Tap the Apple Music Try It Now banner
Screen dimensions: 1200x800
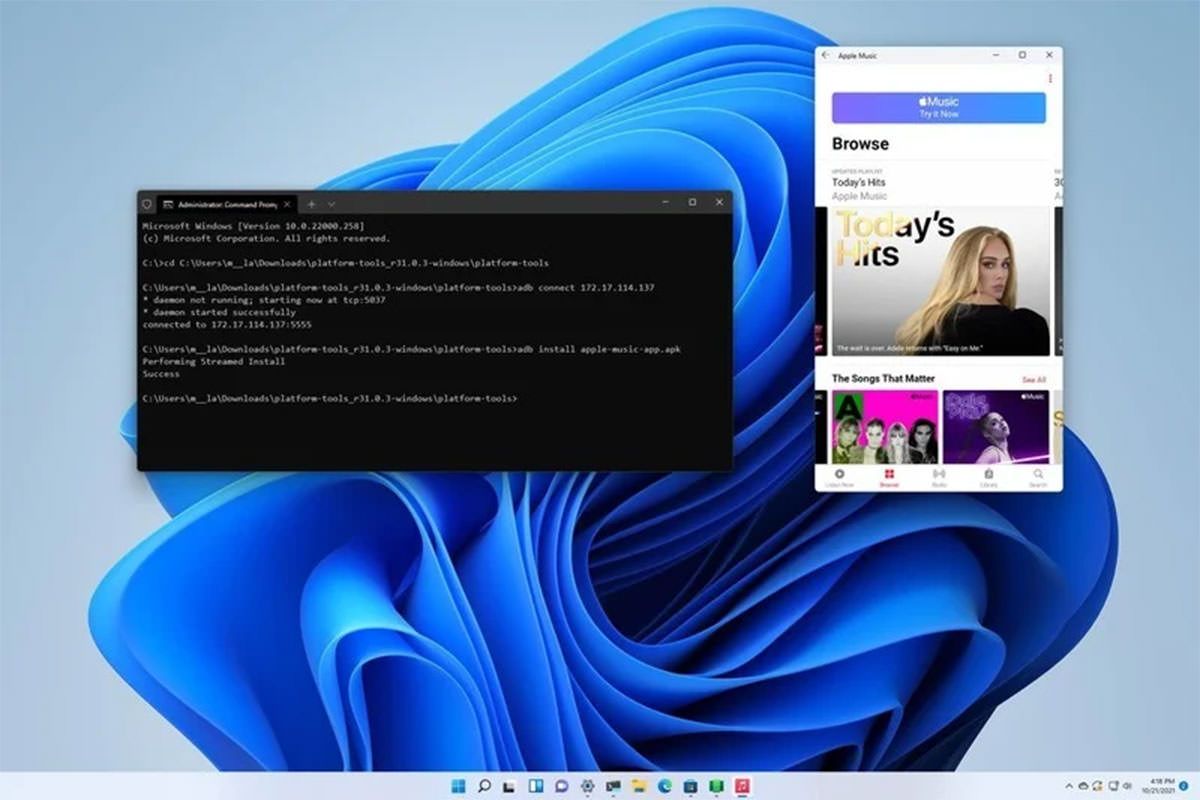coord(939,107)
